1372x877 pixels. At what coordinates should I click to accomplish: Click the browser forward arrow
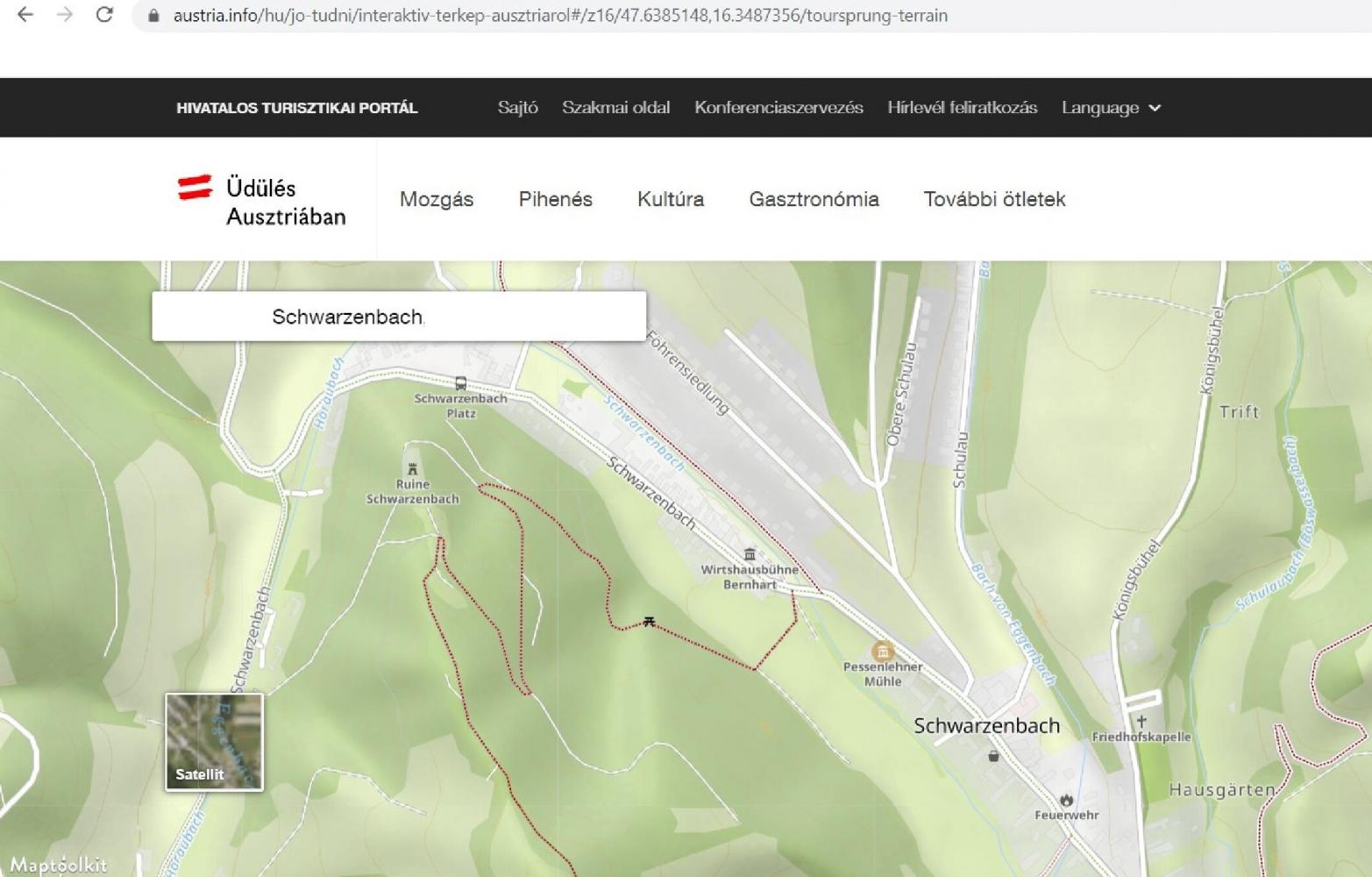click(65, 15)
